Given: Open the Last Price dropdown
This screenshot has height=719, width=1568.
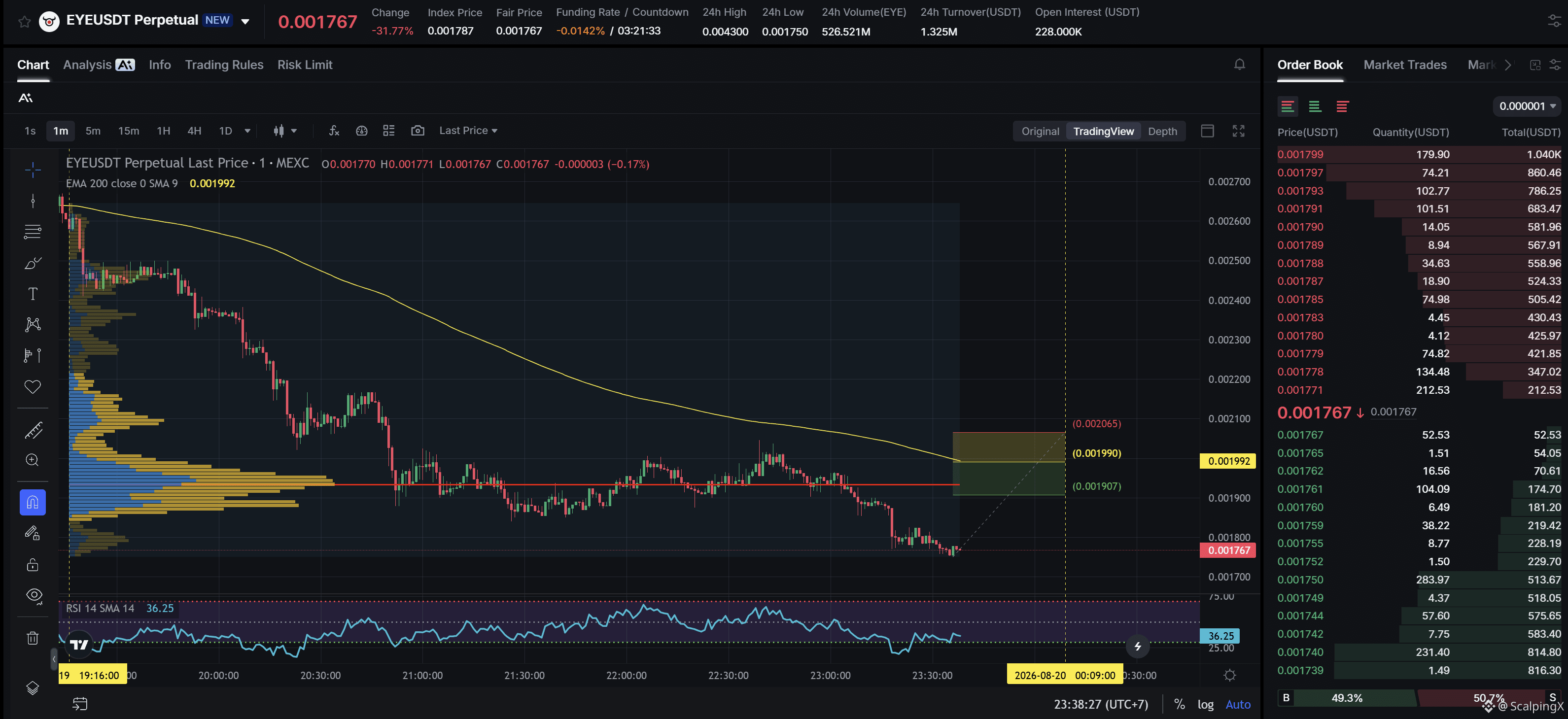Looking at the screenshot, I should [468, 131].
